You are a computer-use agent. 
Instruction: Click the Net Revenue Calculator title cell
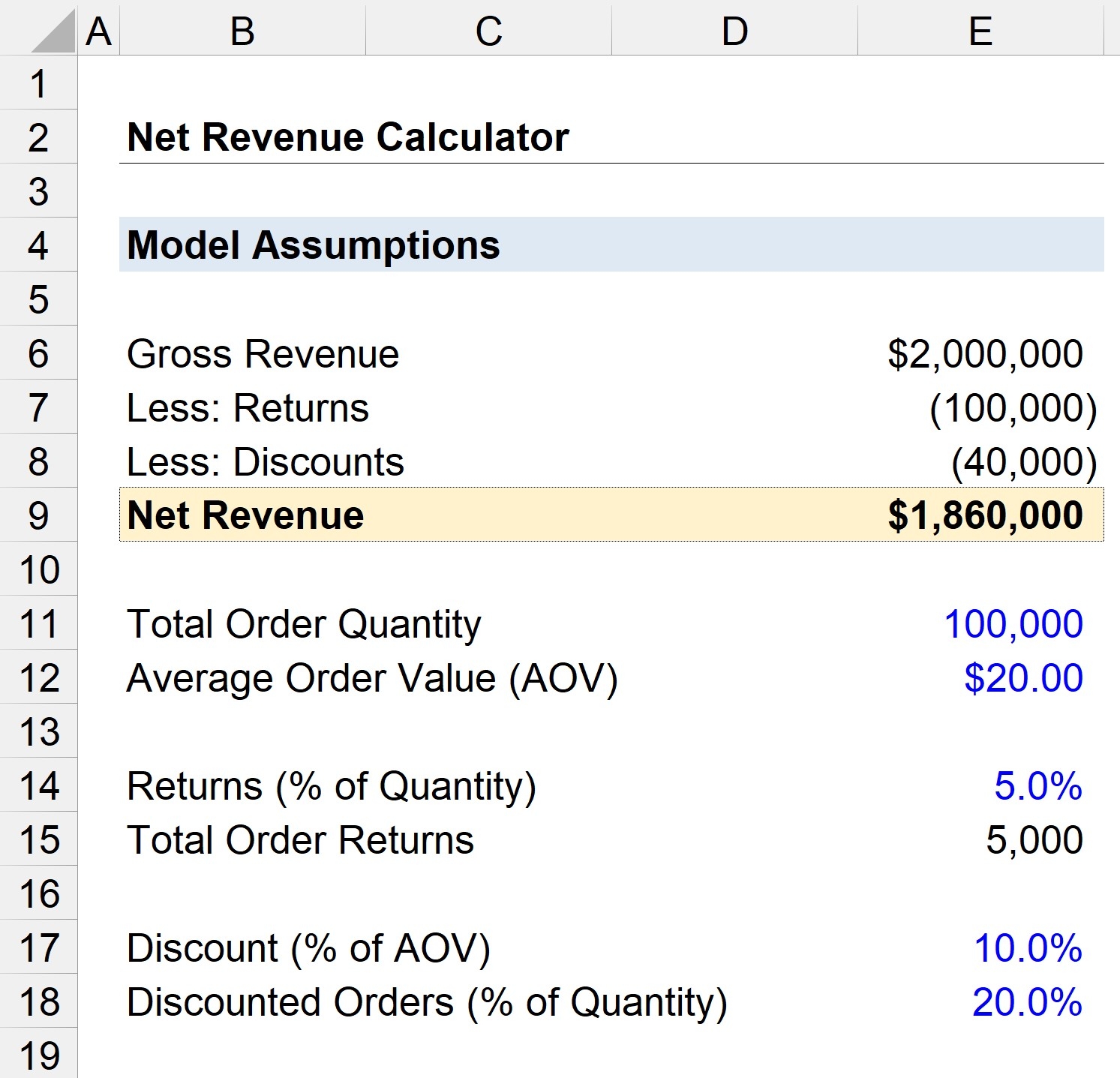click(348, 138)
